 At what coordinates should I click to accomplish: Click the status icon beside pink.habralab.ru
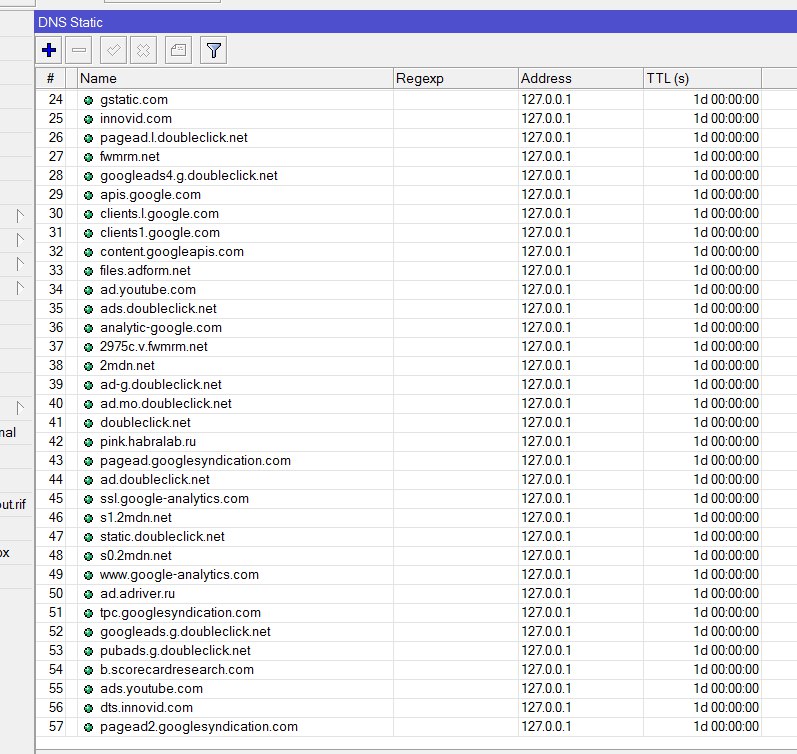click(88, 442)
